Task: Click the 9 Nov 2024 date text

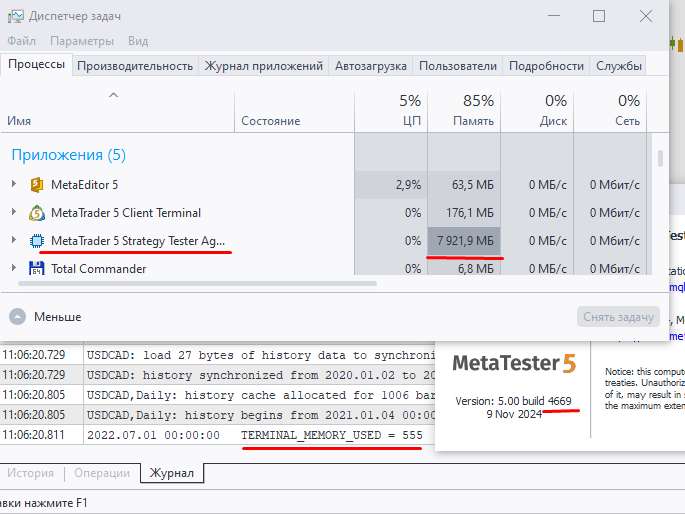Action: [514, 414]
